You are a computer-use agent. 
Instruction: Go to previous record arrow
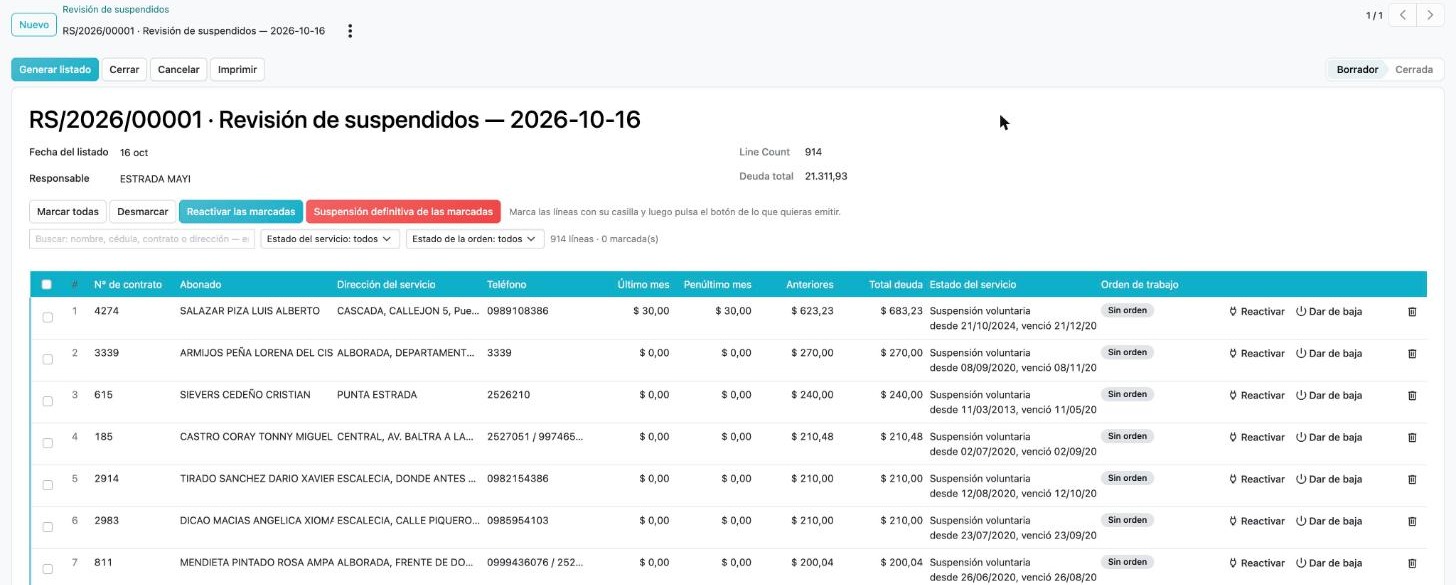(x=1404, y=15)
